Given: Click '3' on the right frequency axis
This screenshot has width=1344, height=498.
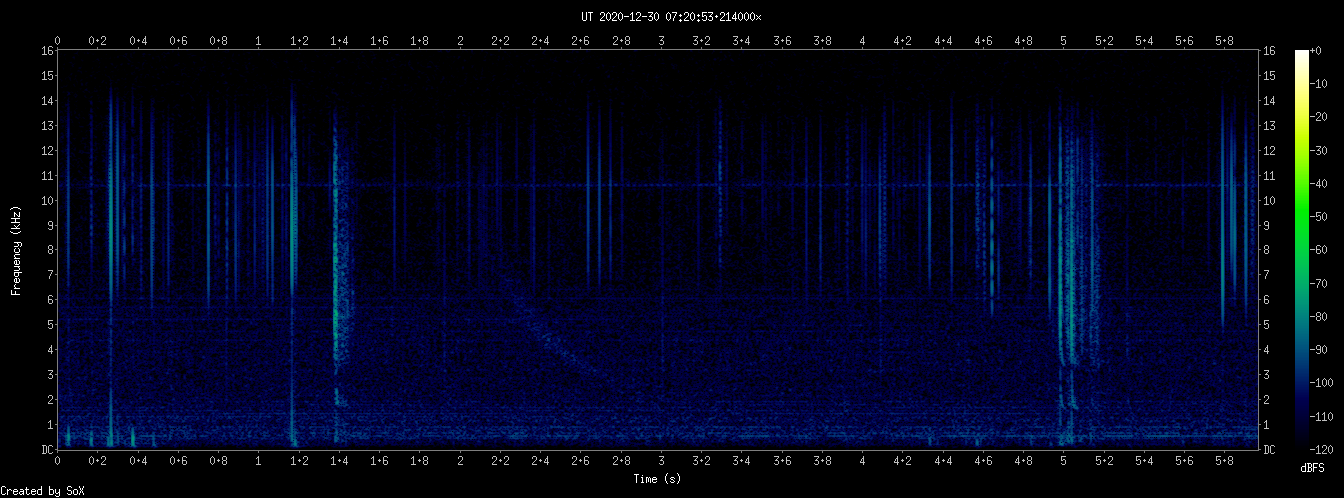Looking at the screenshot, I should pos(1267,375).
